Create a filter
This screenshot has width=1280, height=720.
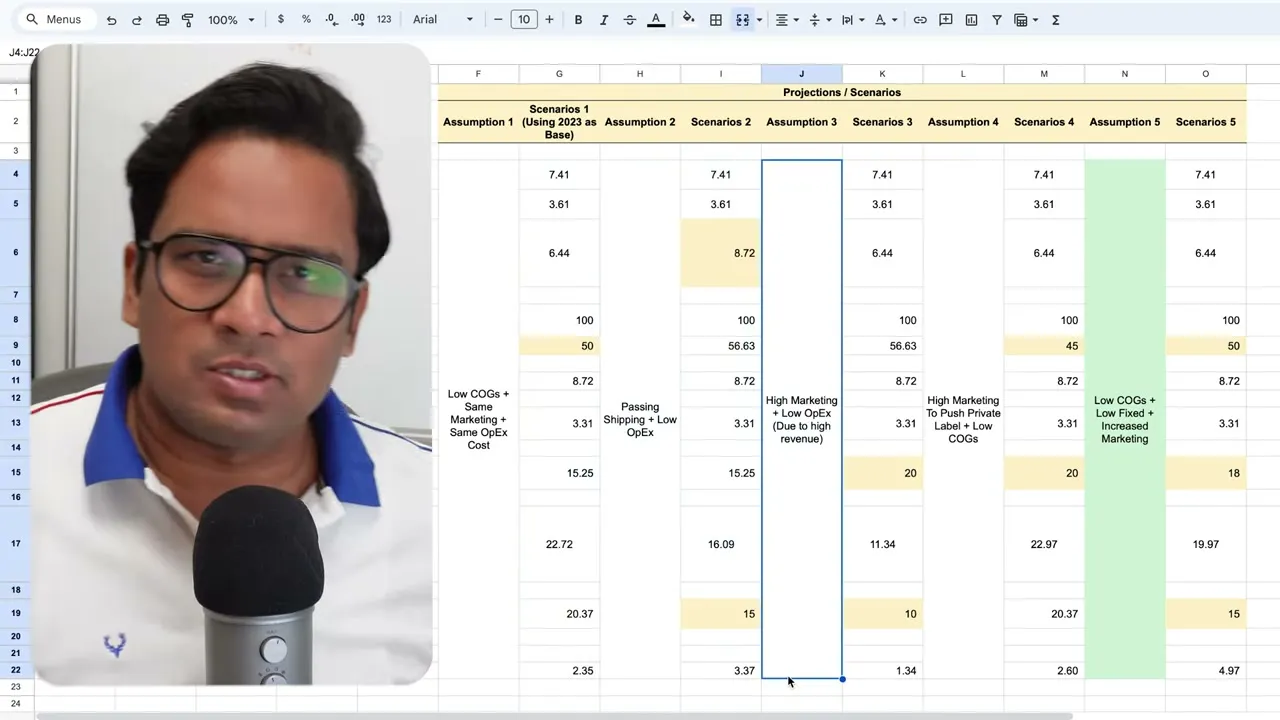997,20
